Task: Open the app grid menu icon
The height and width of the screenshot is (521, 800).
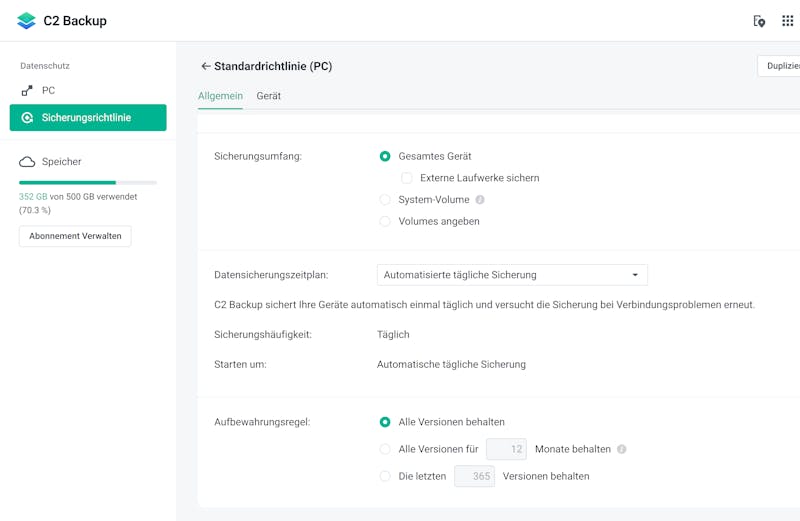Action: tap(787, 21)
